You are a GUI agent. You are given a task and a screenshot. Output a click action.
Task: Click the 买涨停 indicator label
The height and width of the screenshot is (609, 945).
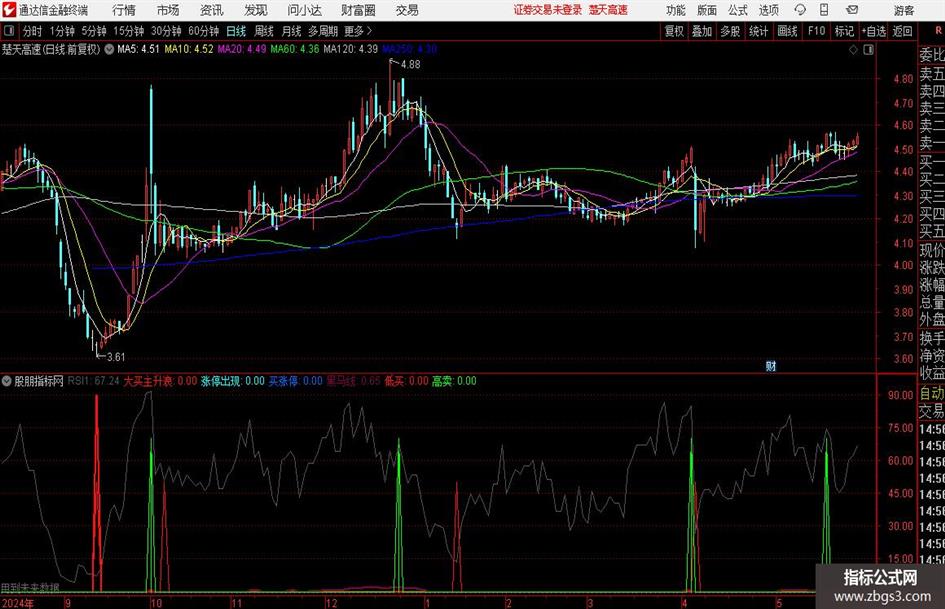(295, 381)
